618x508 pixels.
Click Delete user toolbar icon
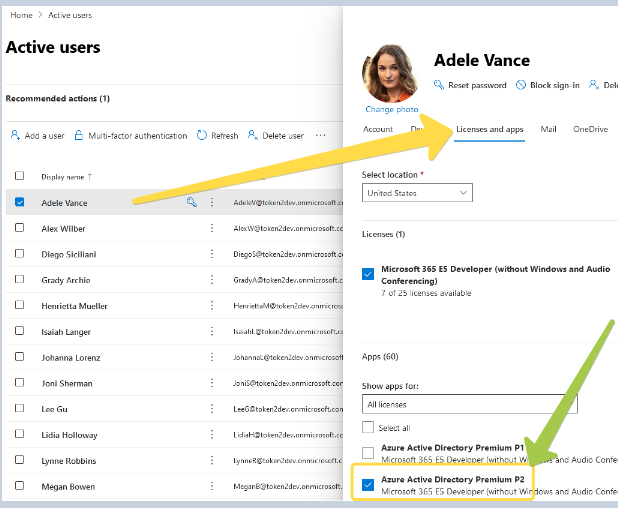253,135
